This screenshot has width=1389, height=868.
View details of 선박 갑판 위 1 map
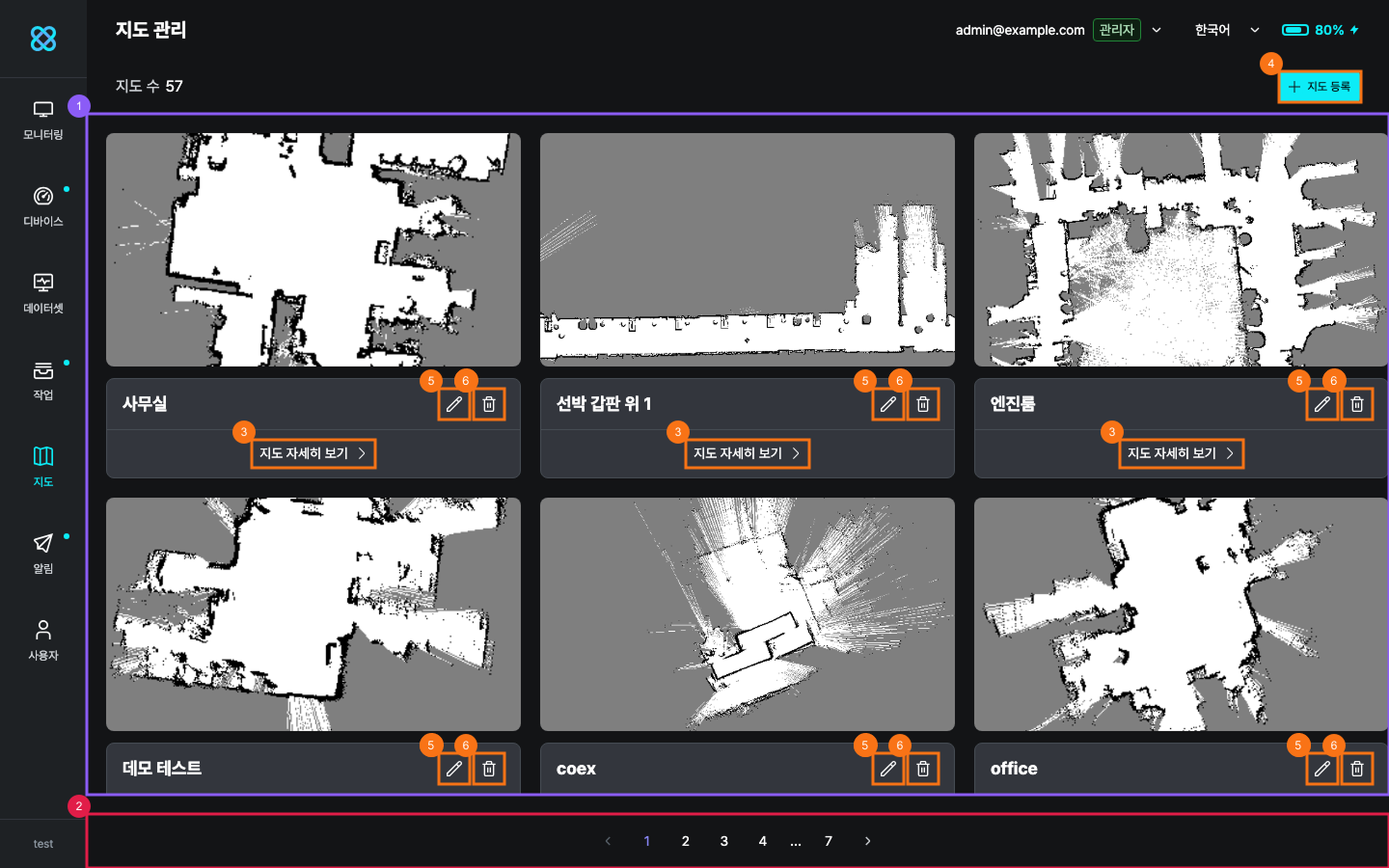point(747,453)
